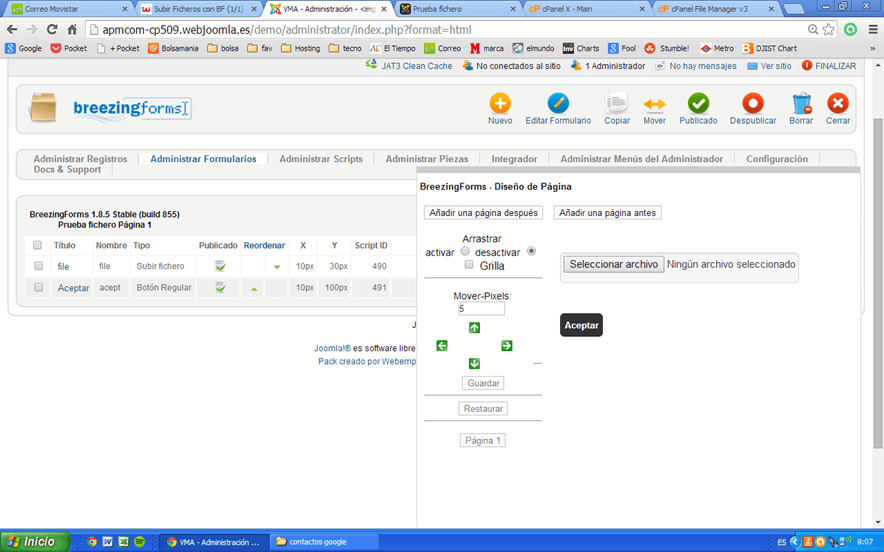Switch to Prueba fichero browser tab
Viewport: 884px width, 552px height.
coord(457,9)
